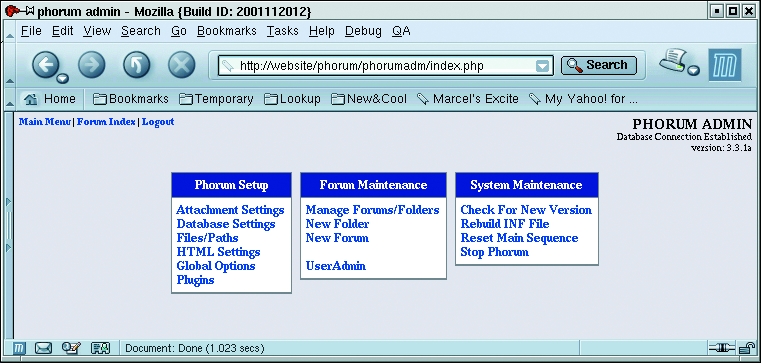Click the Back navigation arrow icon
761x363 pixels.
[x=46, y=65]
